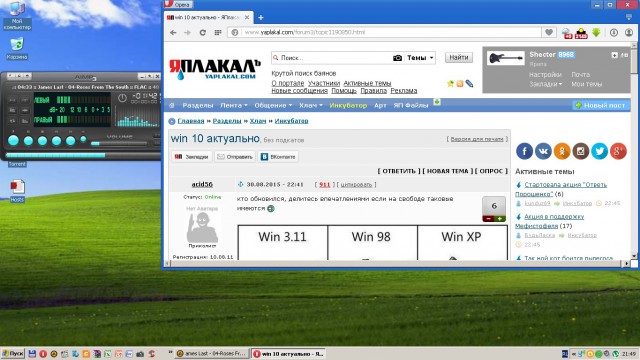Click the third AIMP playback button
This screenshot has width=640, height=360.
[x=42, y=140]
